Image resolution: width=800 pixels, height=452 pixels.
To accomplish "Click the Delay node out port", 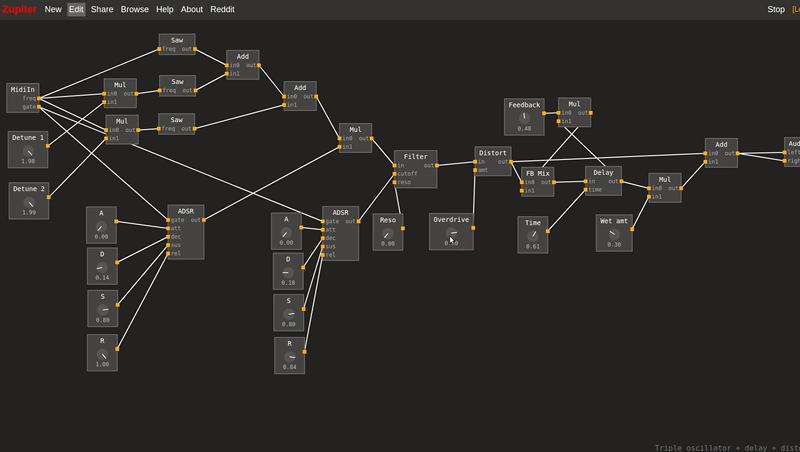I will pos(621,181).
